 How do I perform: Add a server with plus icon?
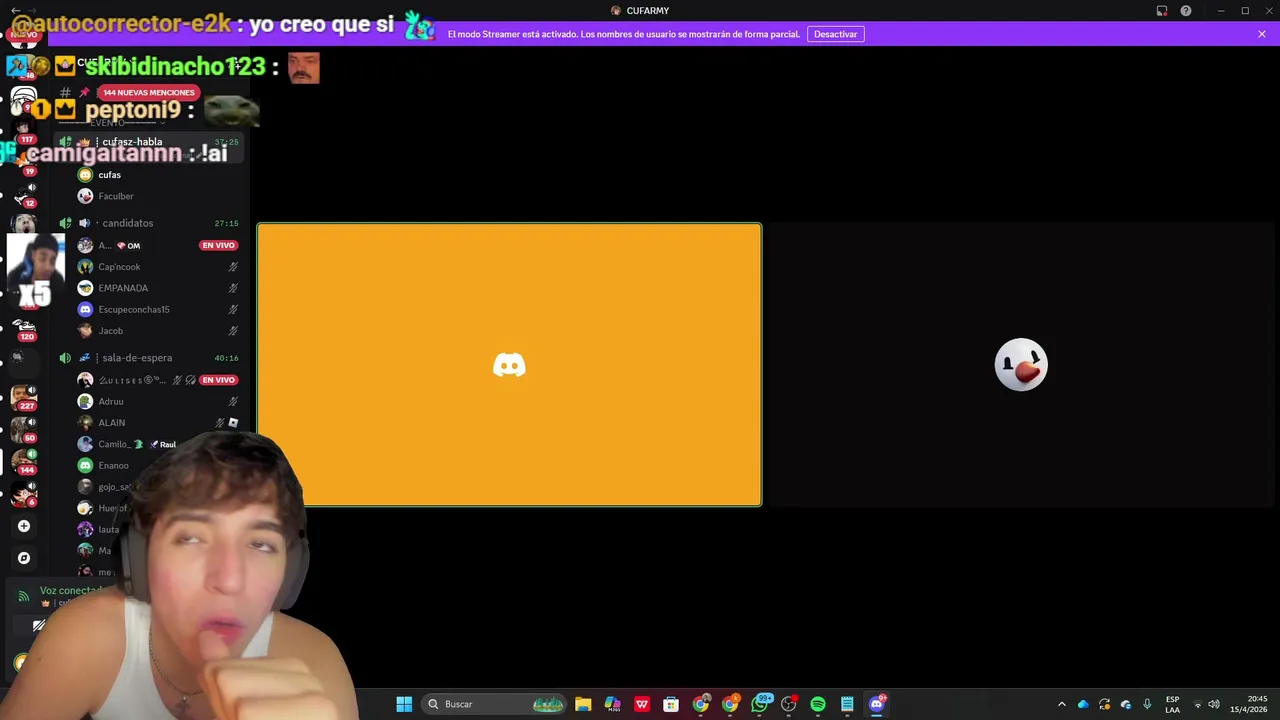click(x=24, y=526)
